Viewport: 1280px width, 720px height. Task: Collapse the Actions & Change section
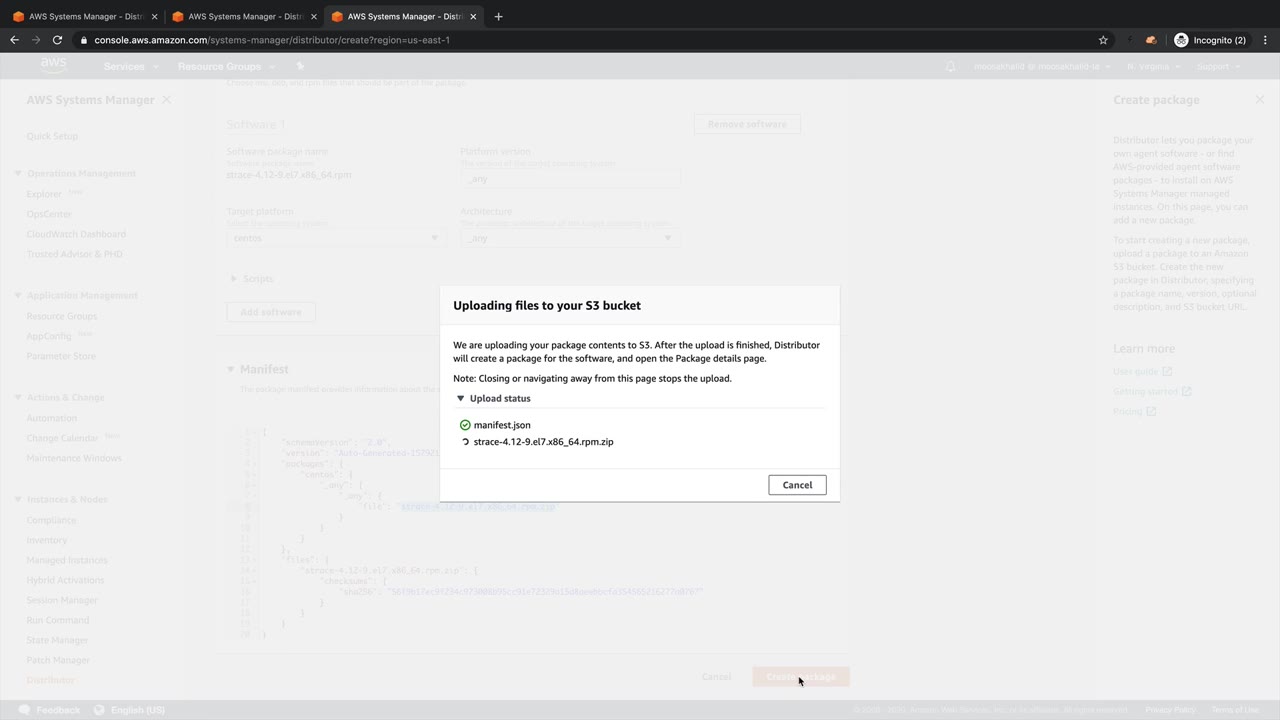(x=17, y=398)
